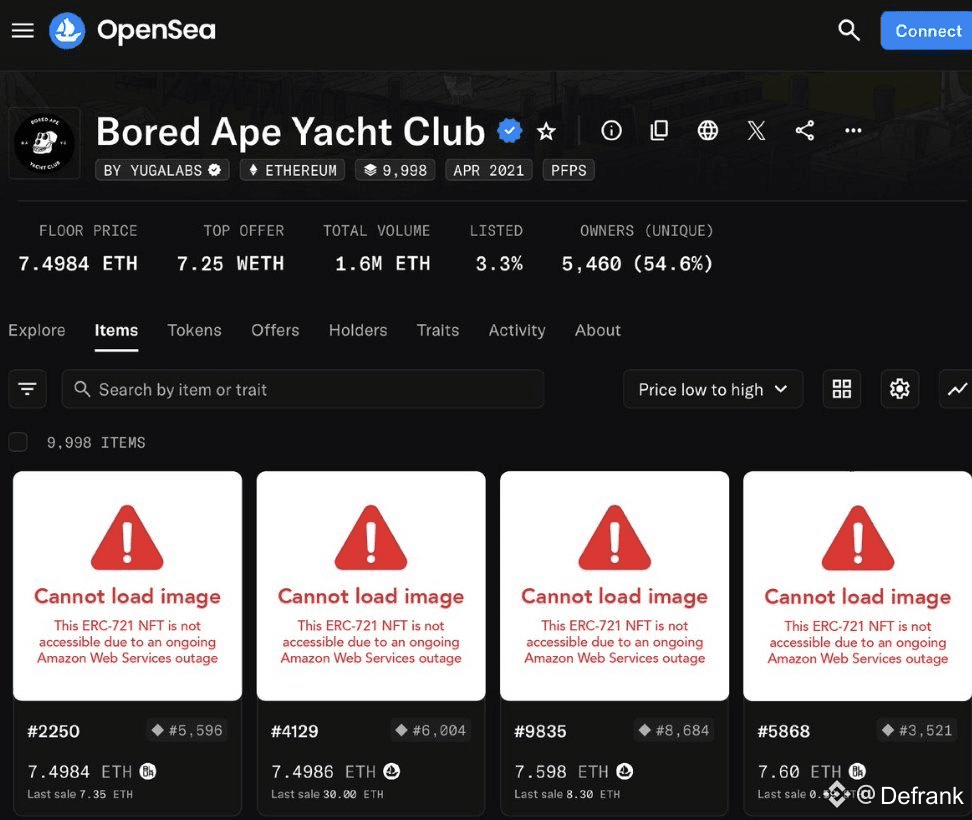
Task: Open the hamburger navigation menu
Action: tap(23, 30)
